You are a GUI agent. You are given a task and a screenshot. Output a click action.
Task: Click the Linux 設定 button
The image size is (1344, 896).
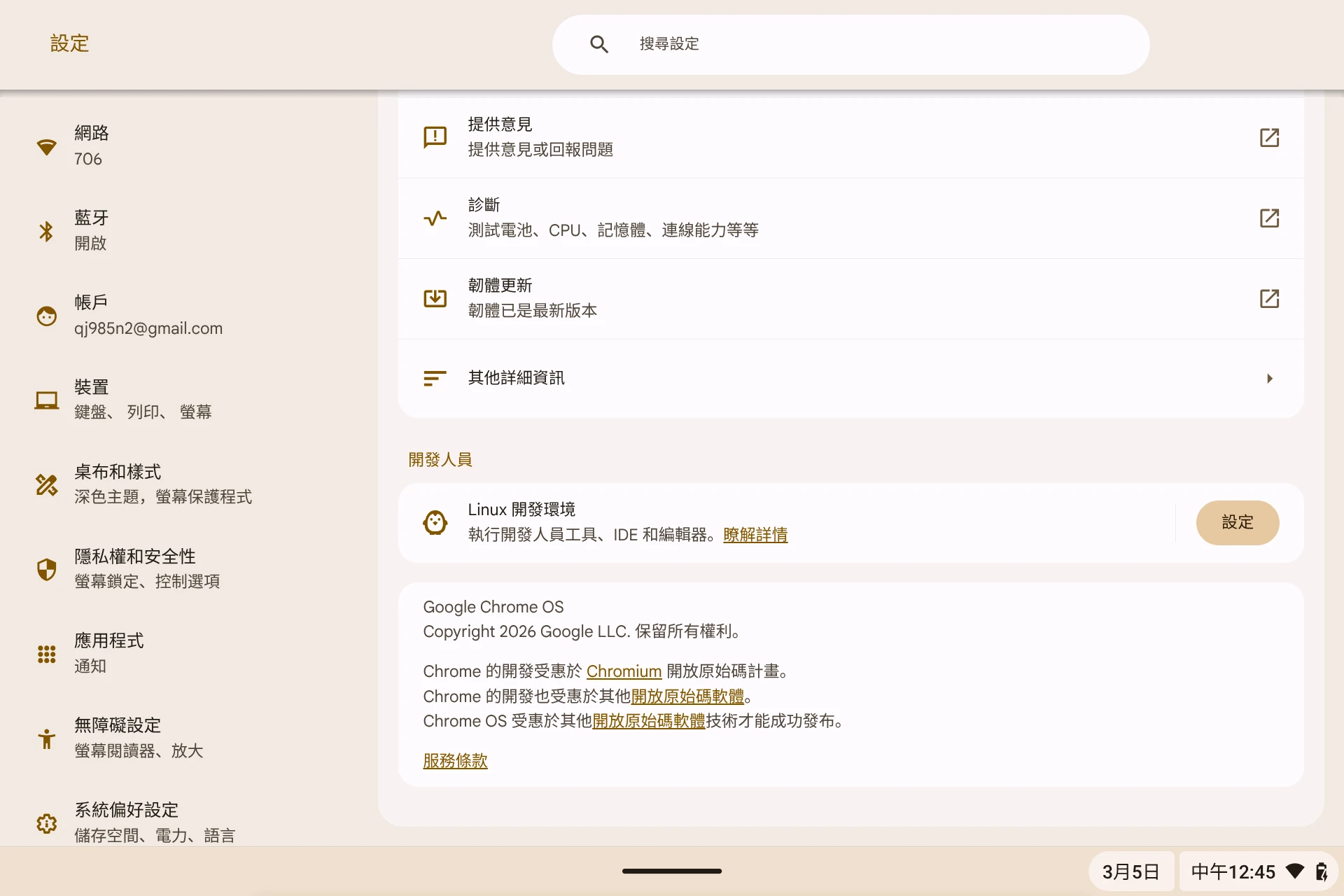[x=1237, y=522]
